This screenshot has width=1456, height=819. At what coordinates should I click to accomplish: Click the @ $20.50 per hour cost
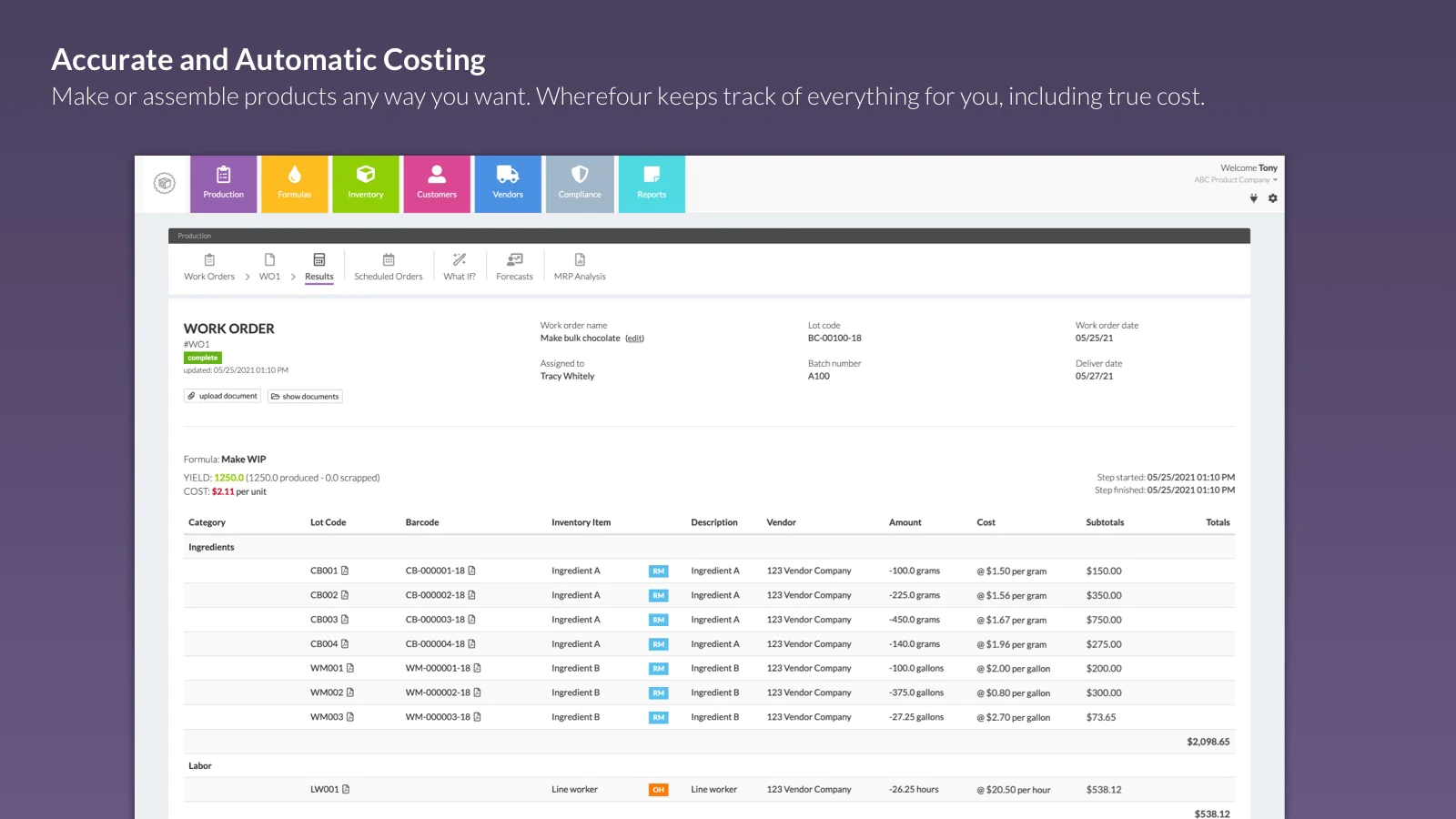pos(1014,790)
